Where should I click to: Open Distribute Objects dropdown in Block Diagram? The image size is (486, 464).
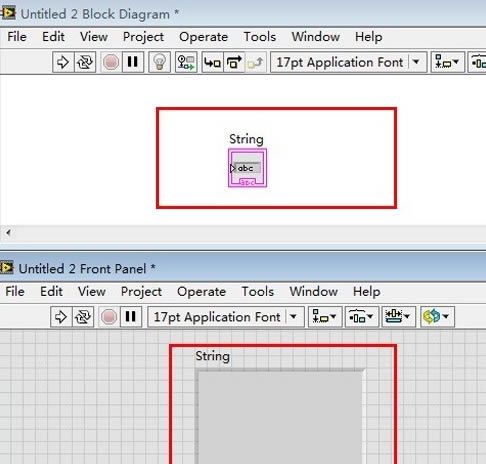pyautogui.click(x=477, y=62)
